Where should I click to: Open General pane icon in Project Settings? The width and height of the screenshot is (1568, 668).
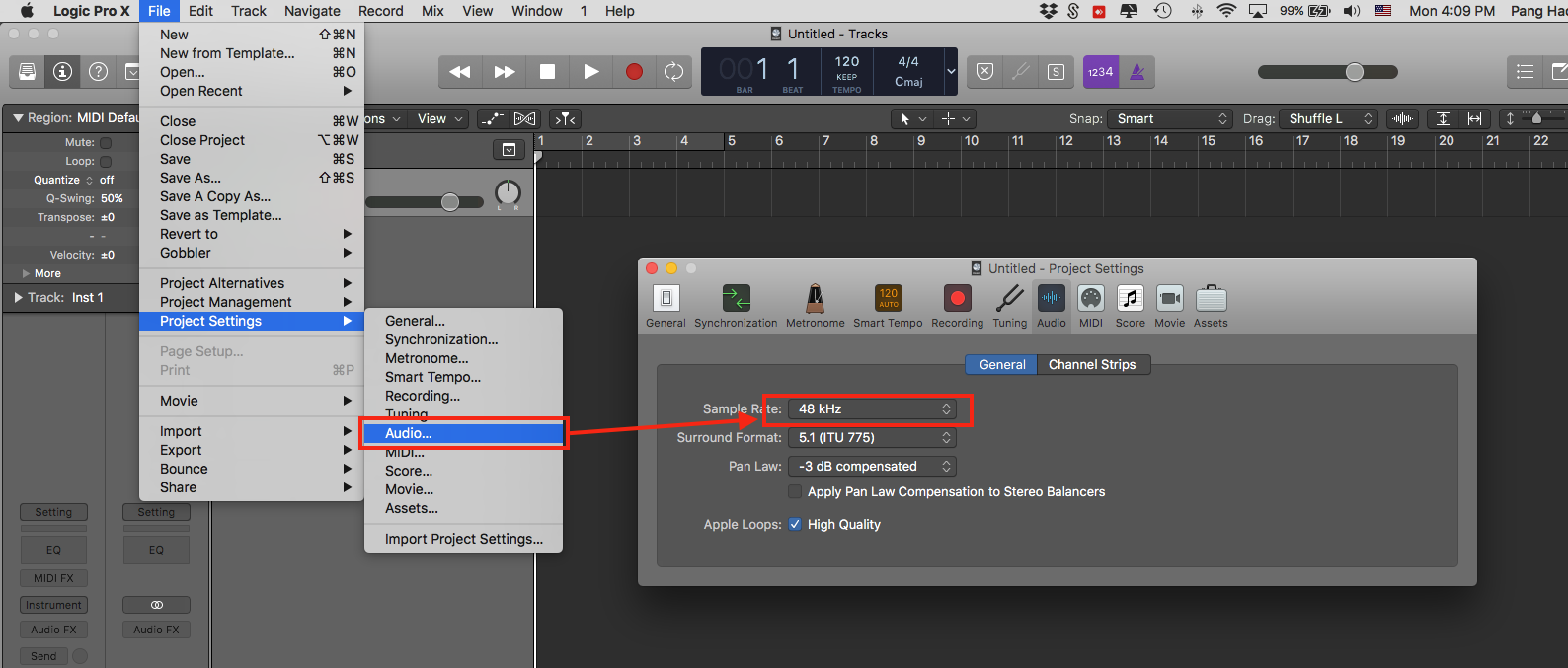coord(666,305)
